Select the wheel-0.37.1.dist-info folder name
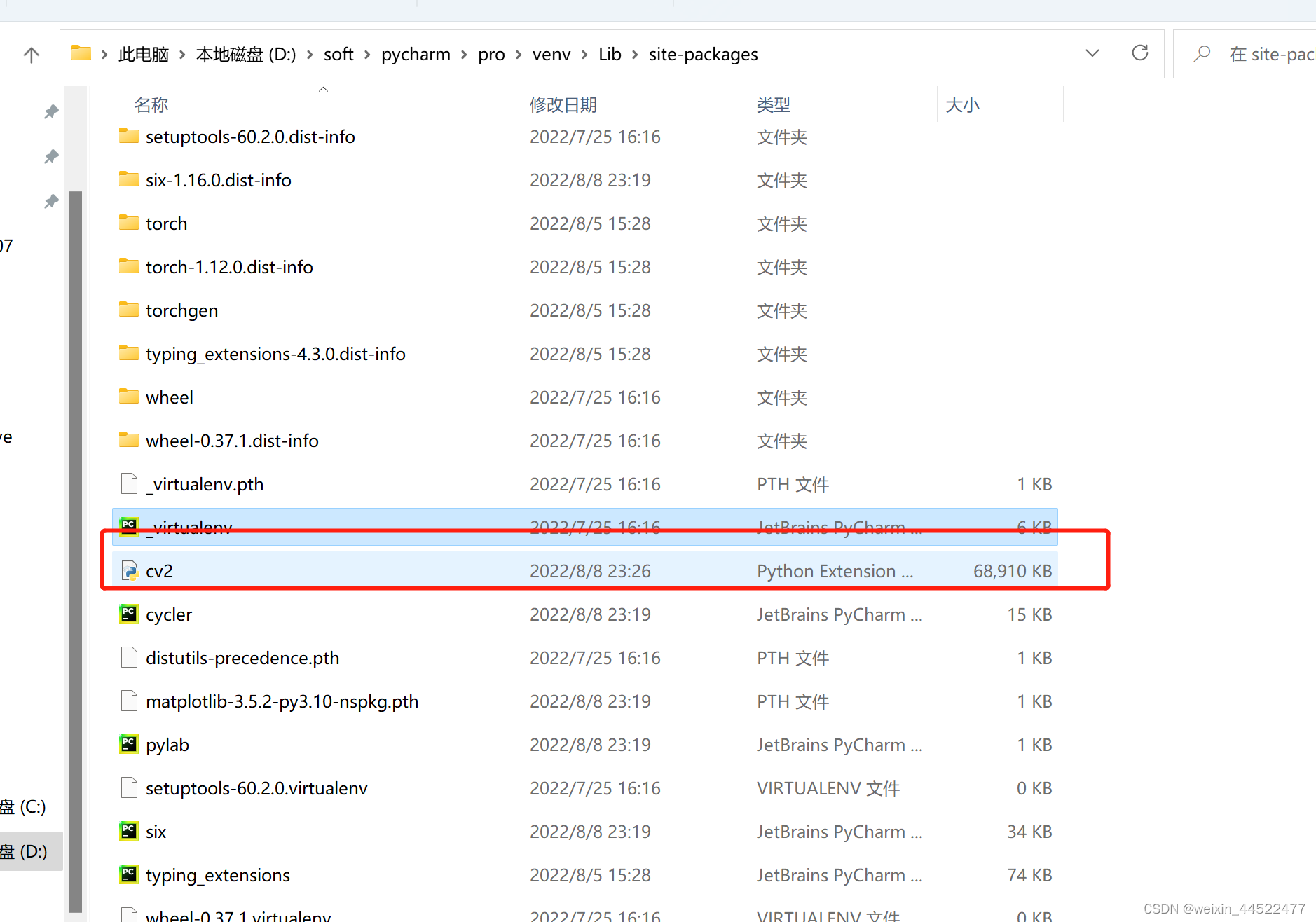 tap(232, 441)
